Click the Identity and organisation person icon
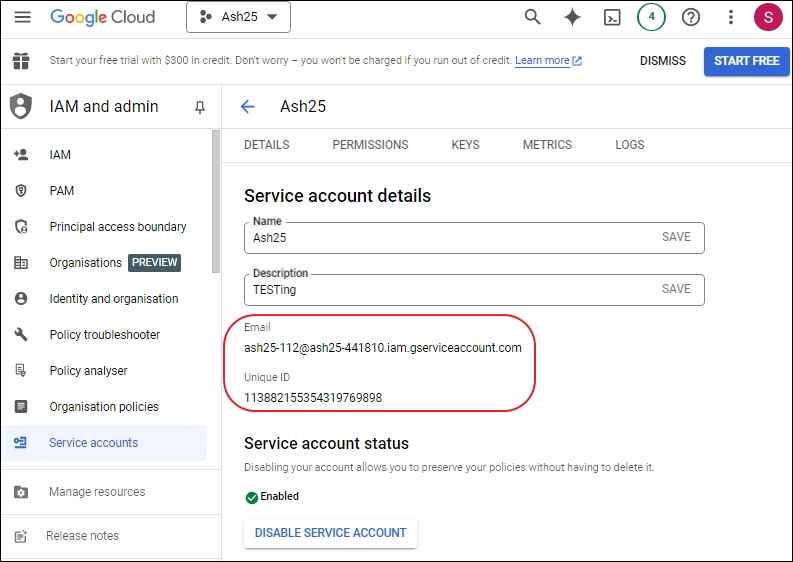This screenshot has width=793, height=562. [x=21, y=298]
